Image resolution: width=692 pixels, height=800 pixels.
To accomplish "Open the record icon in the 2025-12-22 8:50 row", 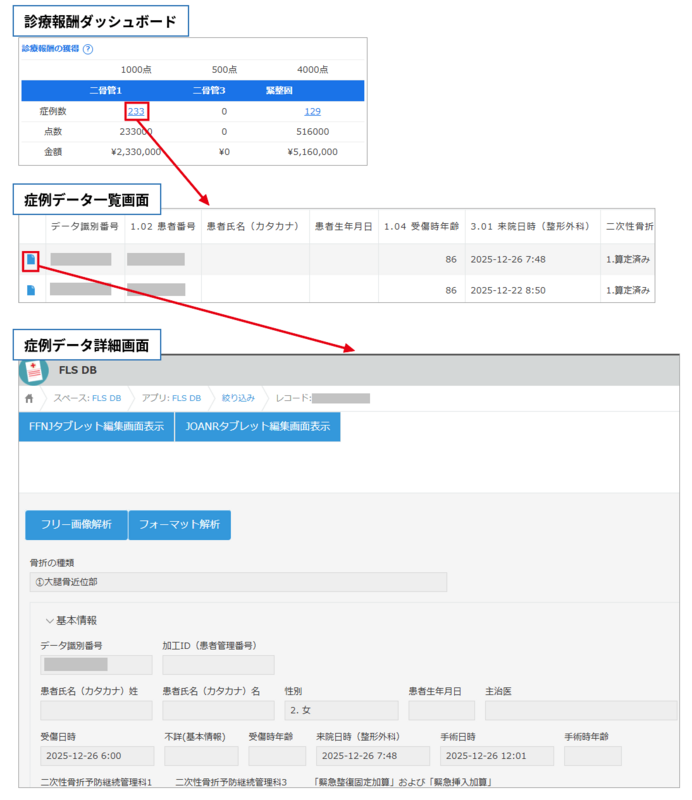I will (x=31, y=290).
